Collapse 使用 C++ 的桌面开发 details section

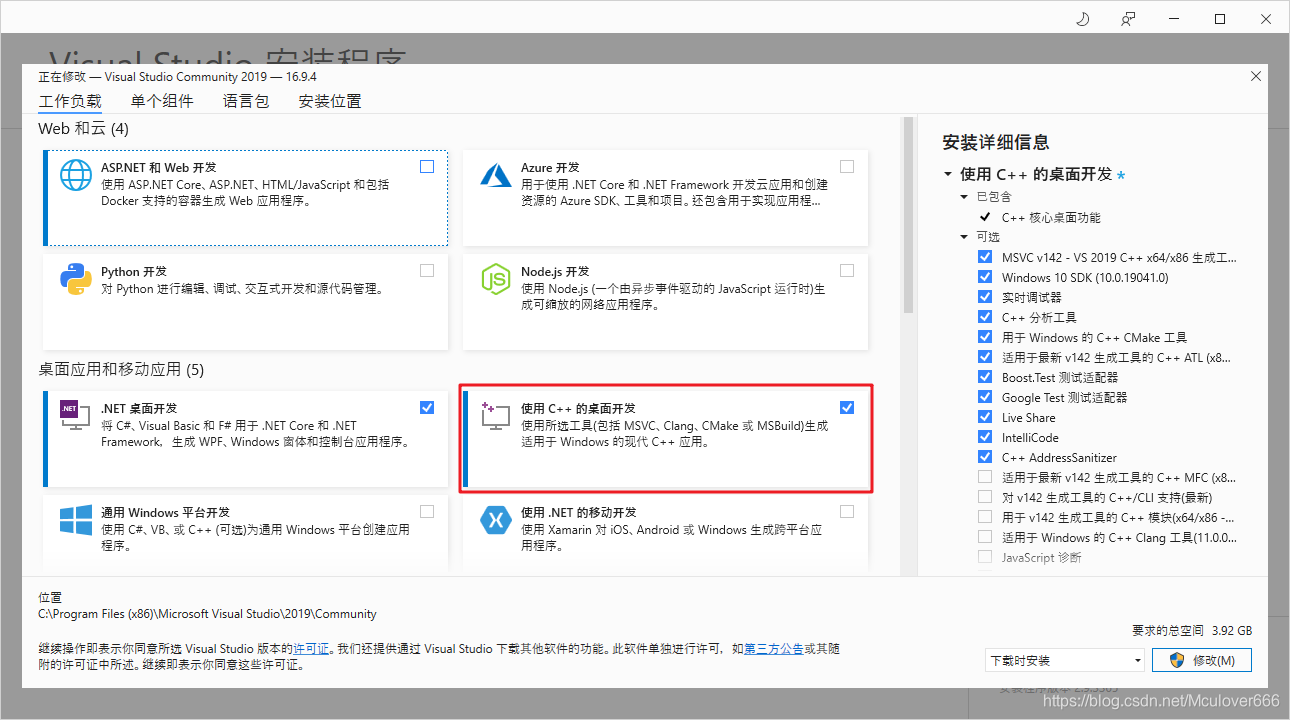pyautogui.click(x=948, y=174)
